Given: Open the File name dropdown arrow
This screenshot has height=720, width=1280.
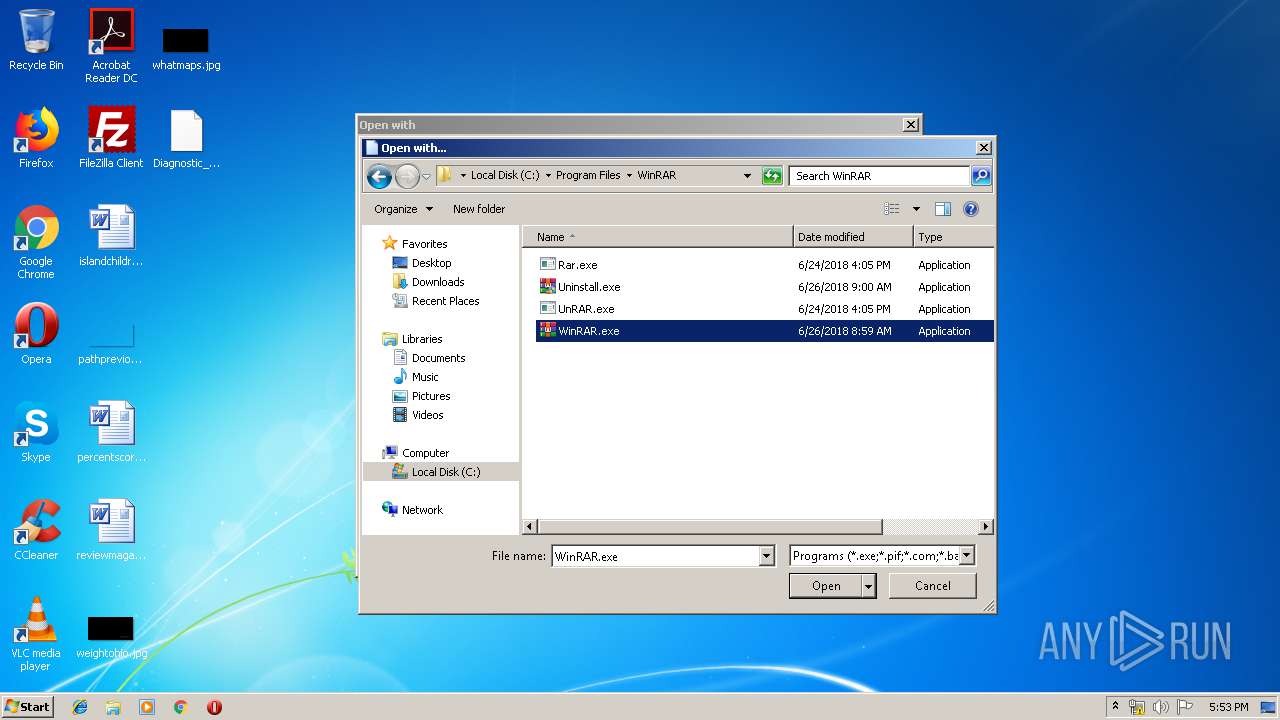Looking at the screenshot, I should pos(767,556).
